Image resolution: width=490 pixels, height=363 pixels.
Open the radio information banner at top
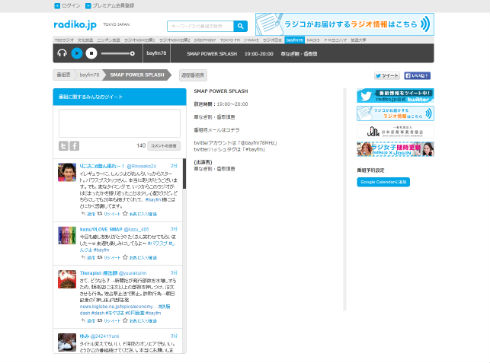coord(345,24)
